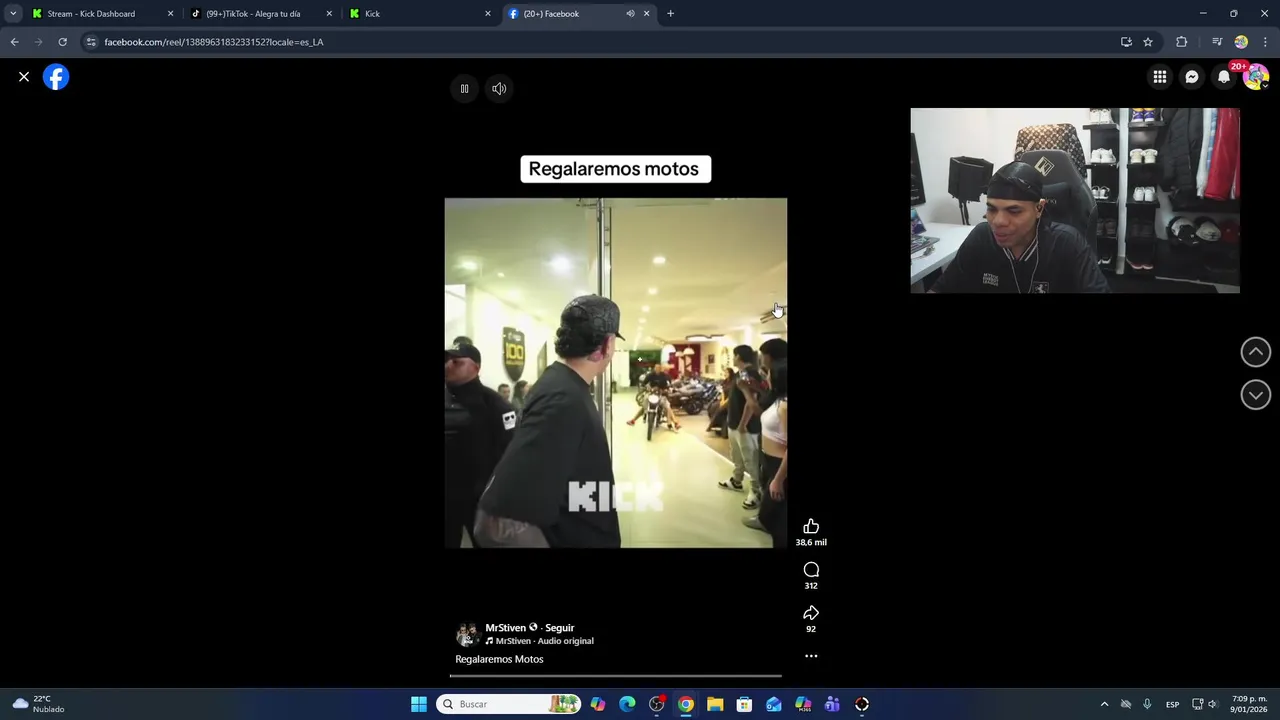Open Outlook from the taskbar

(774, 704)
